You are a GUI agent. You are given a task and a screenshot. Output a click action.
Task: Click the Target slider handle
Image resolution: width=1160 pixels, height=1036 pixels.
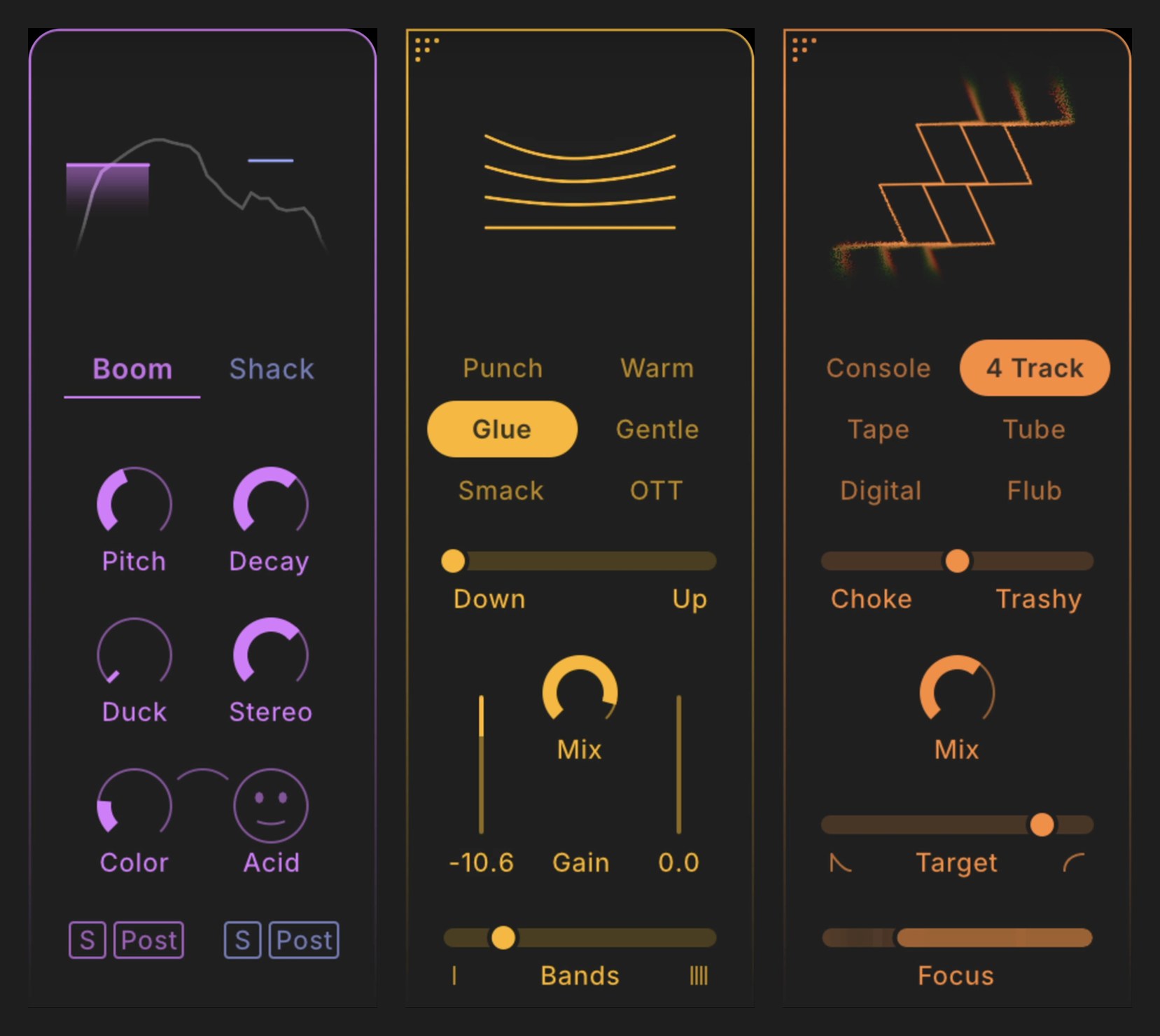tap(1042, 825)
